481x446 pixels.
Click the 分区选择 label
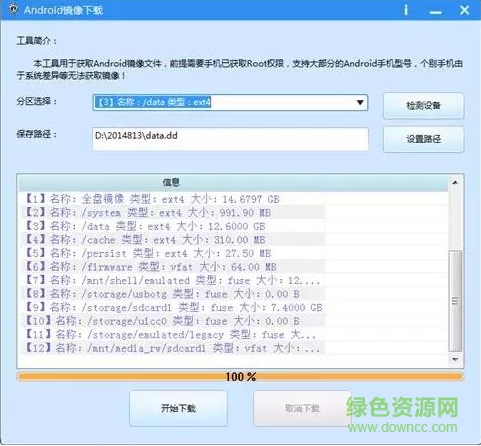click(x=37, y=101)
